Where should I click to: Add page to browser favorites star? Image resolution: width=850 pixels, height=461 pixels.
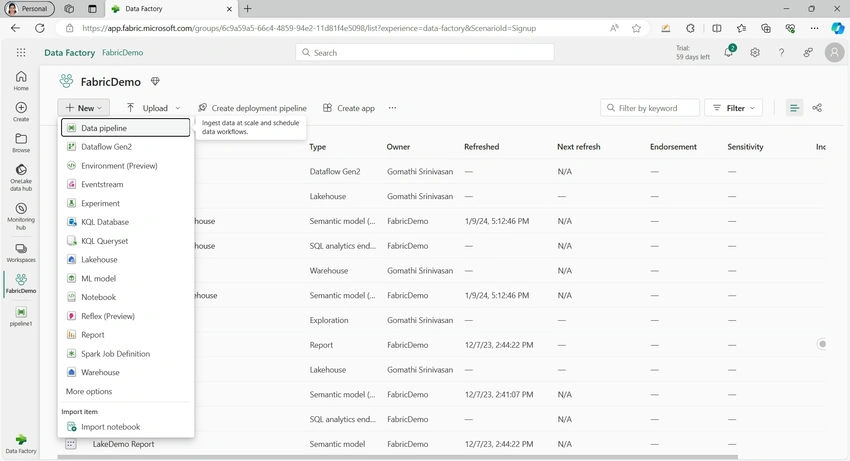(636, 28)
